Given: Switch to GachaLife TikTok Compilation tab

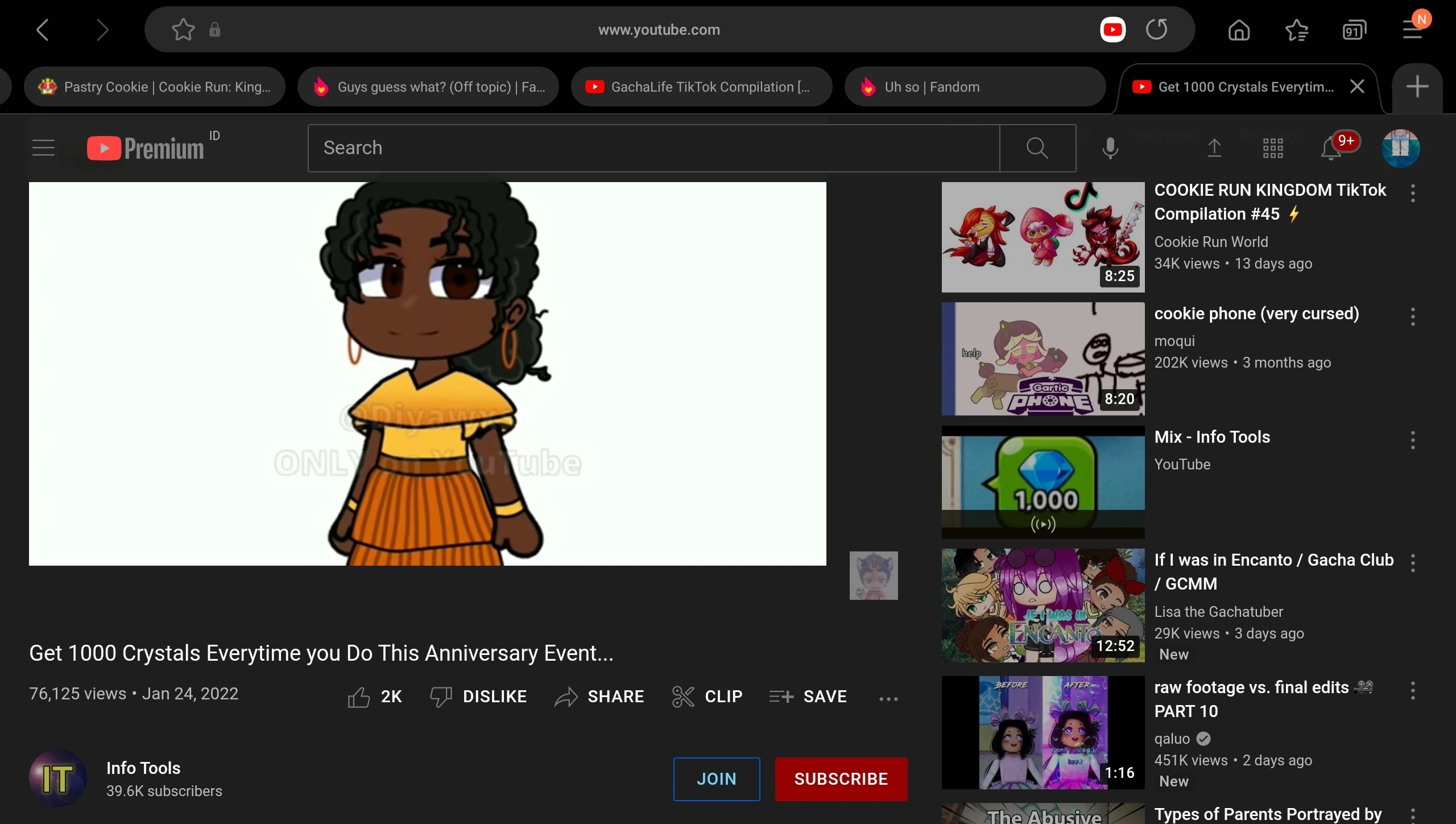Looking at the screenshot, I should pos(701,87).
